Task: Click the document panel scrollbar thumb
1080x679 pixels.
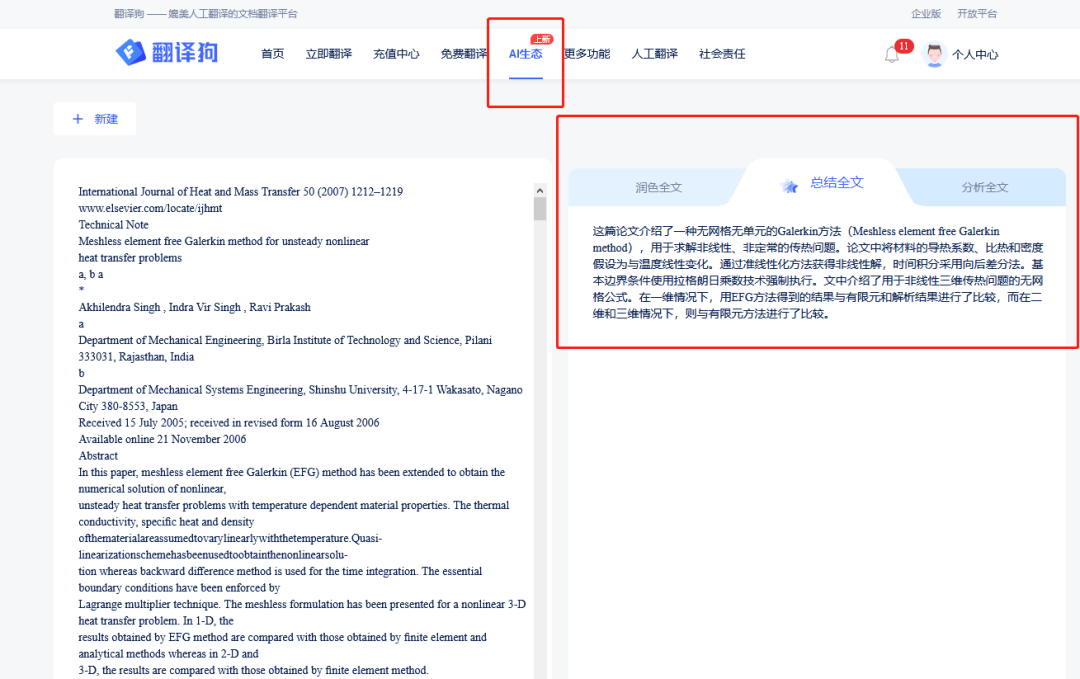Action: click(539, 209)
